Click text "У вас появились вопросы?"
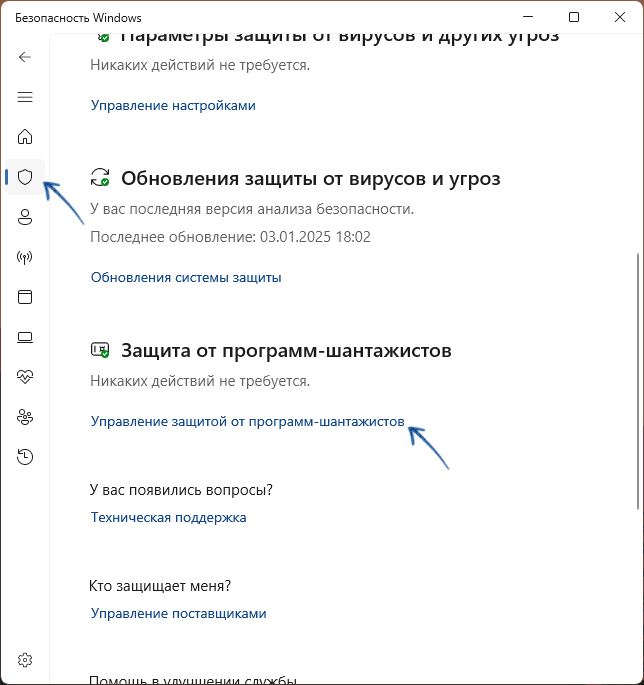 [181, 490]
